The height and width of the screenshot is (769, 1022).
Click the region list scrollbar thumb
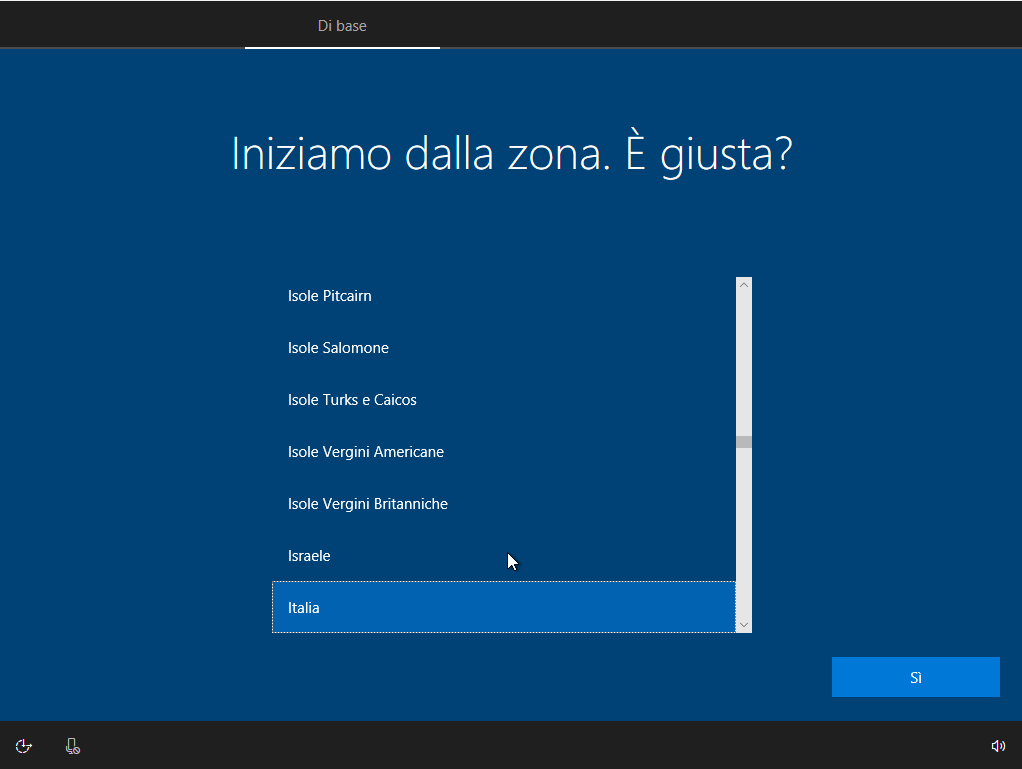[x=744, y=442]
